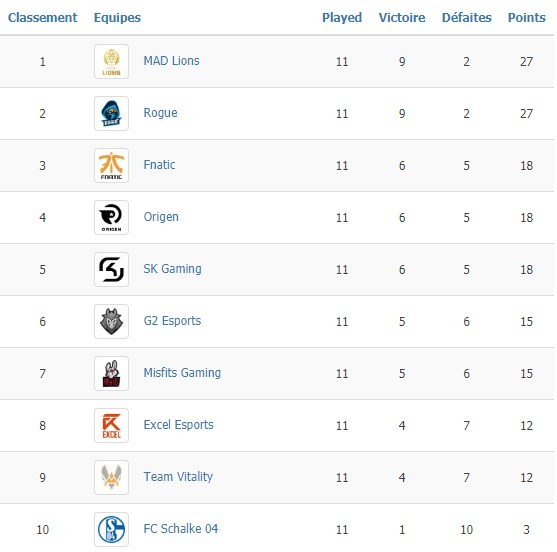Viewport: 557px width, 552px height.
Task: Click the Misfits Gaming bunny logo
Action: click(x=111, y=373)
